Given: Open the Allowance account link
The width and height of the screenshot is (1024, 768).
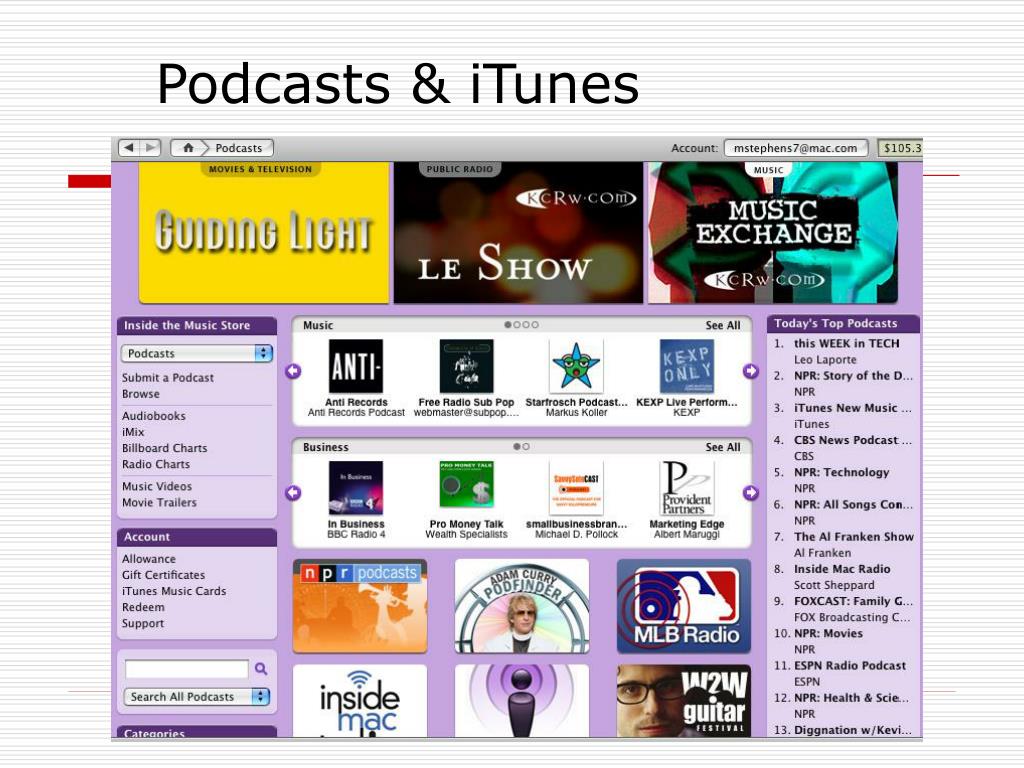Looking at the screenshot, I should coord(149,559).
